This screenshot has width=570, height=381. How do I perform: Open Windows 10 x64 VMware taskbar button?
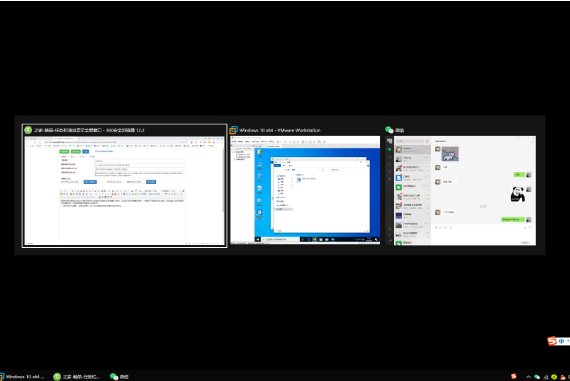[23, 377]
